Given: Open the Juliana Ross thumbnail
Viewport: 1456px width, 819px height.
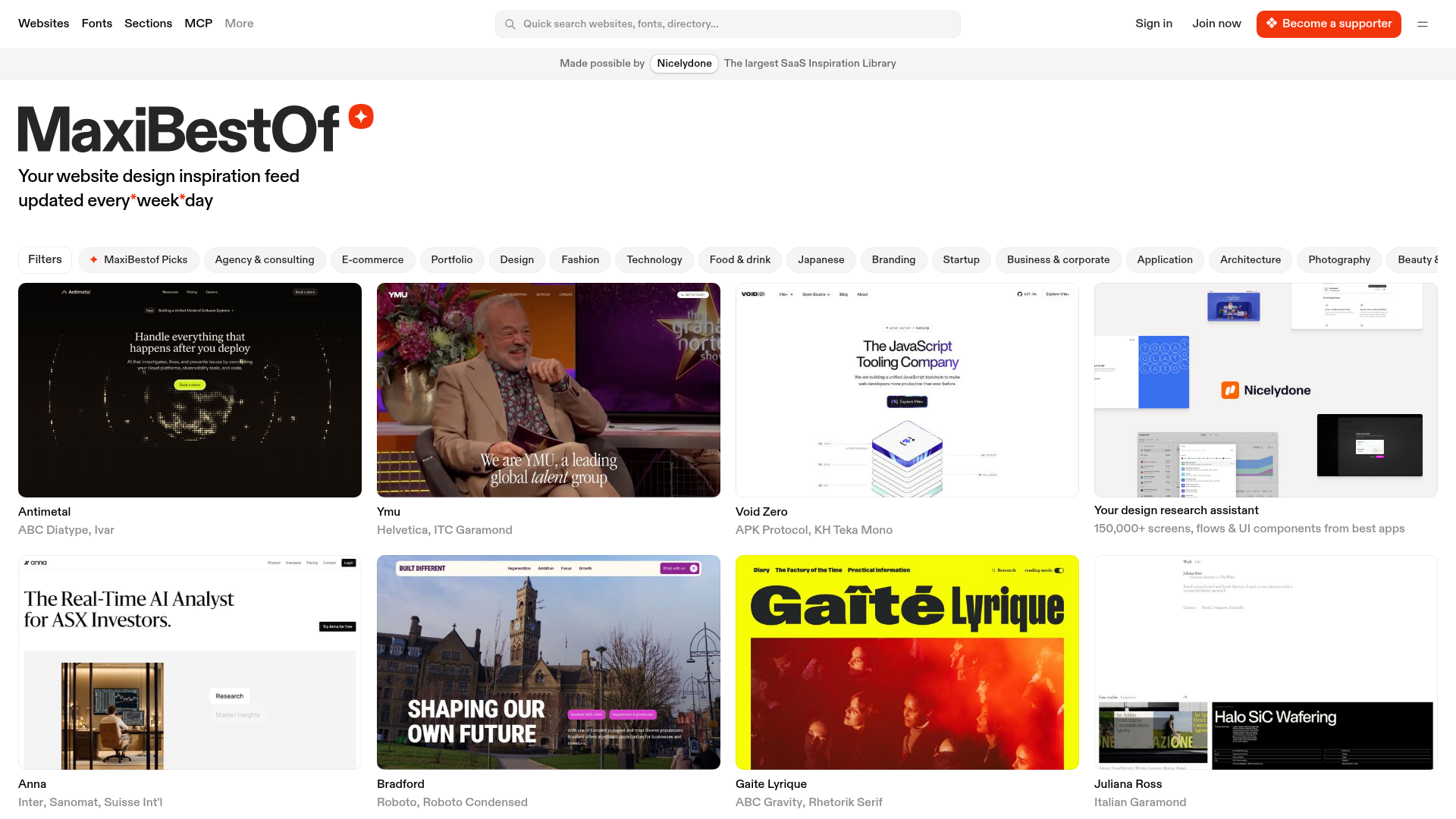Looking at the screenshot, I should click(1266, 662).
